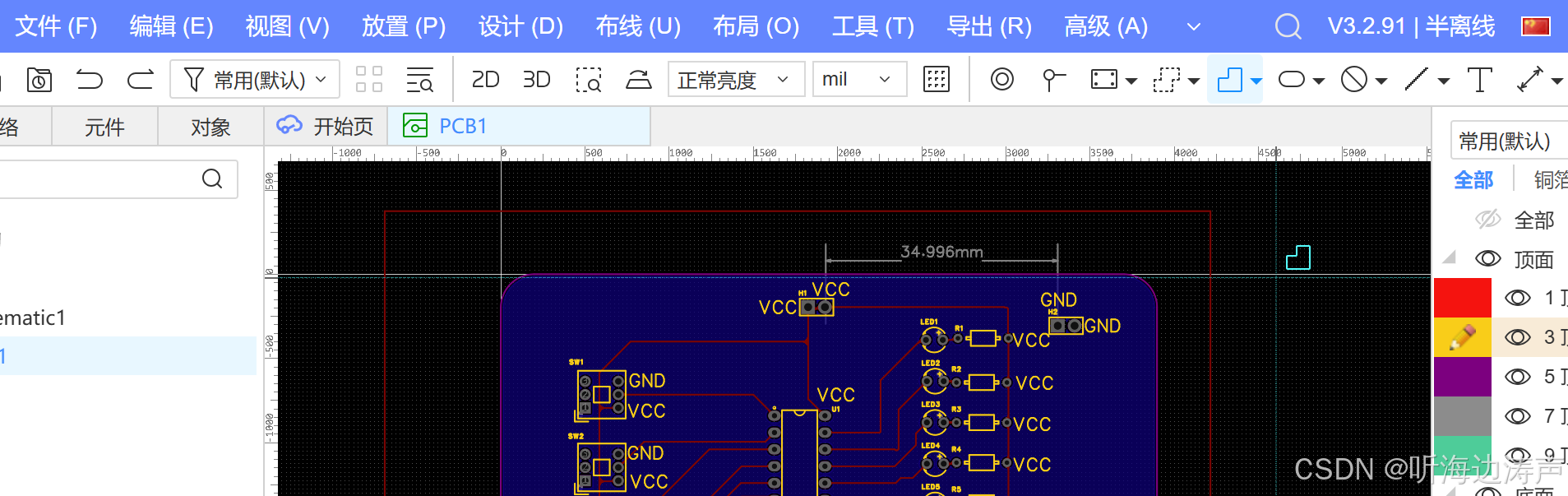Expand the board outline tool arrow
Image resolution: width=1568 pixels, height=496 pixels.
[1256, 81]
